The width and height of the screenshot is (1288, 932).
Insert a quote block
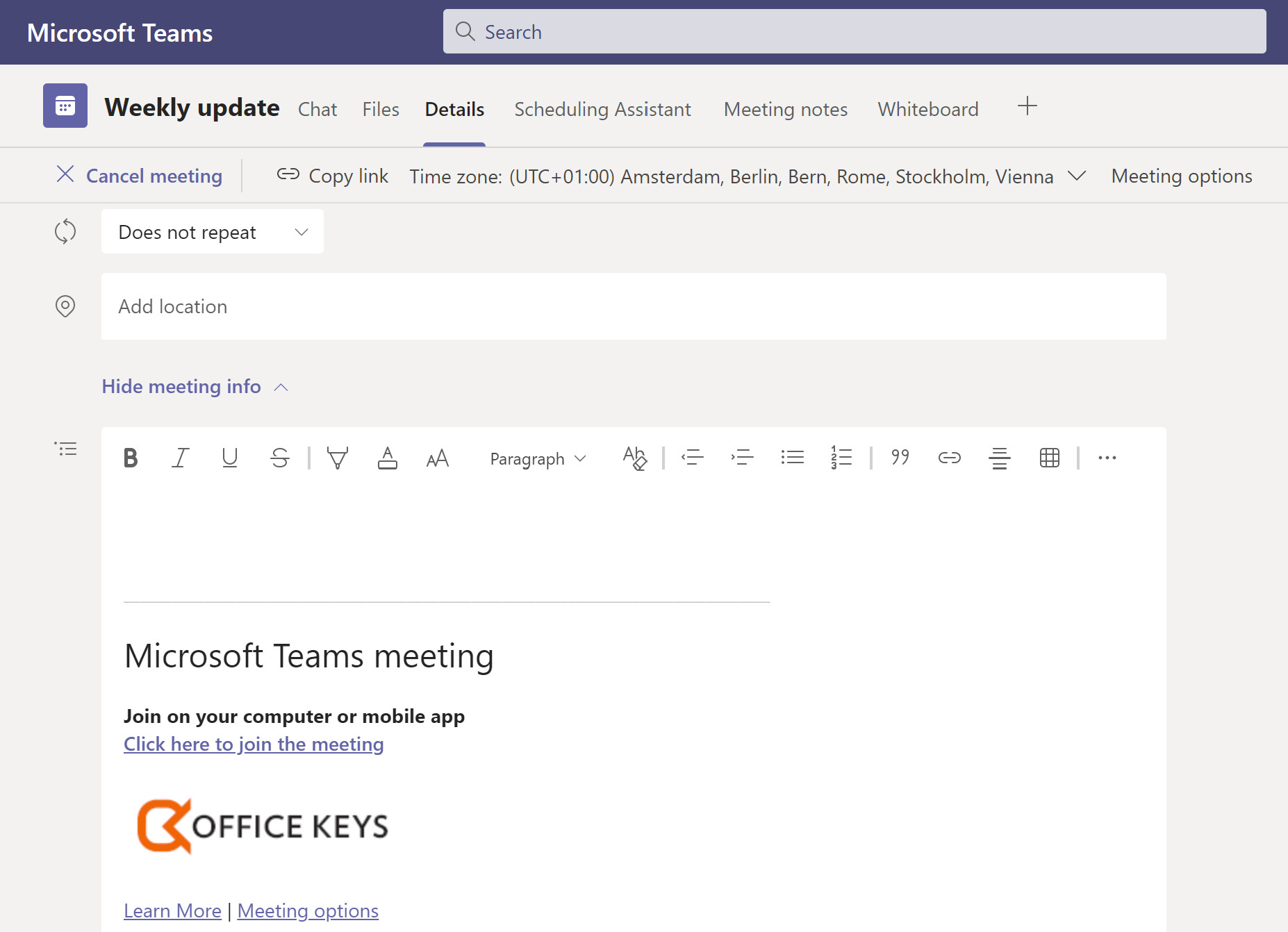tap(900, 457)
